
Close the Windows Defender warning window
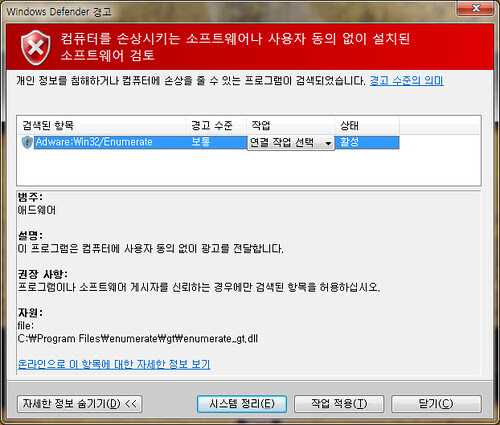tap(476, 8)
